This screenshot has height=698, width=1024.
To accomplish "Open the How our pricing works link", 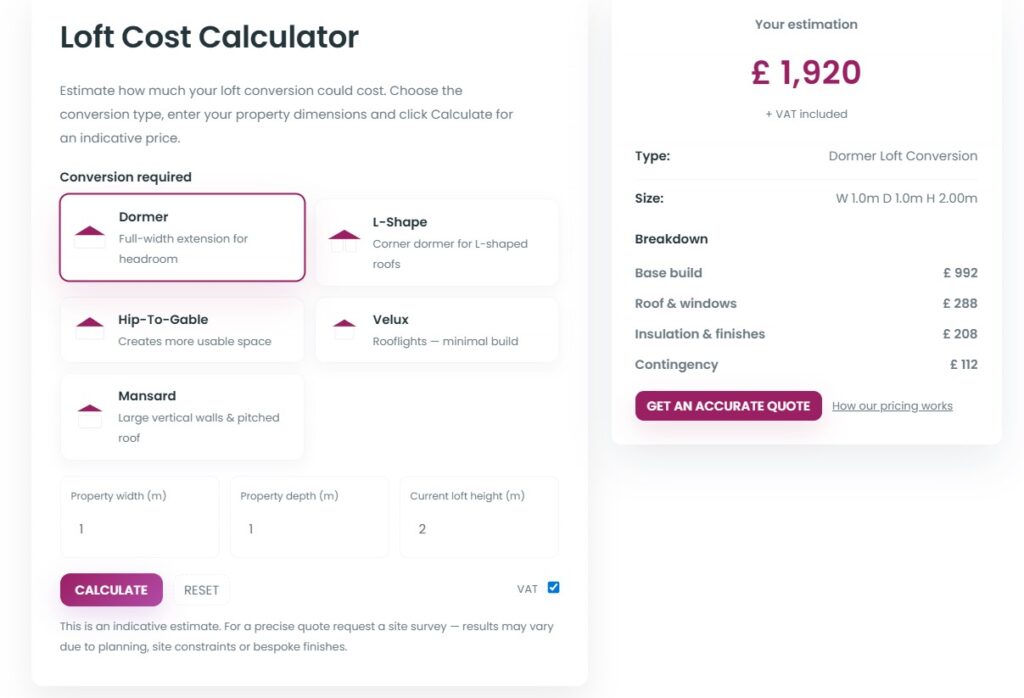I will (x=892, y=406).
